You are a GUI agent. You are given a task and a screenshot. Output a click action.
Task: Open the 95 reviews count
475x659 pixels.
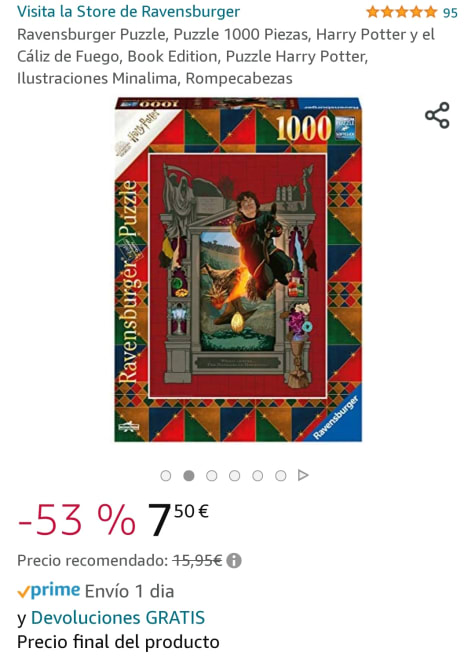pos(450,13)
